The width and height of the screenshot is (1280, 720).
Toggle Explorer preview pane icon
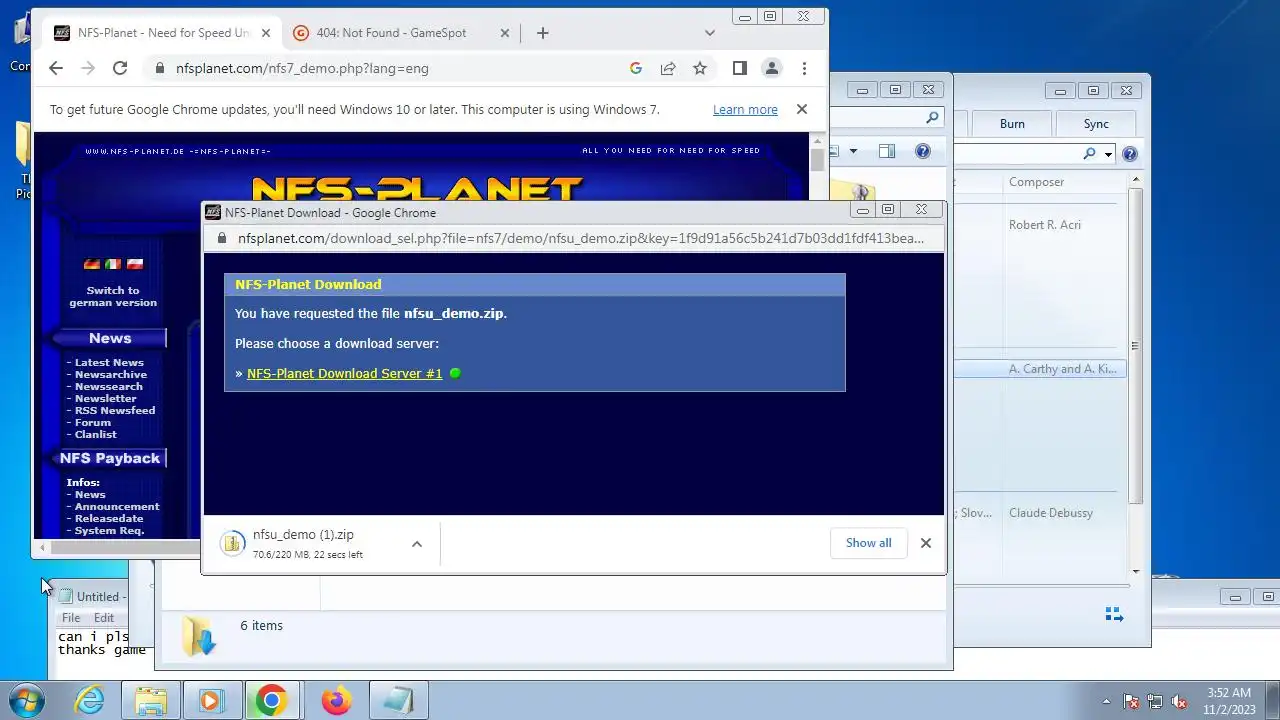coord(887,151)
